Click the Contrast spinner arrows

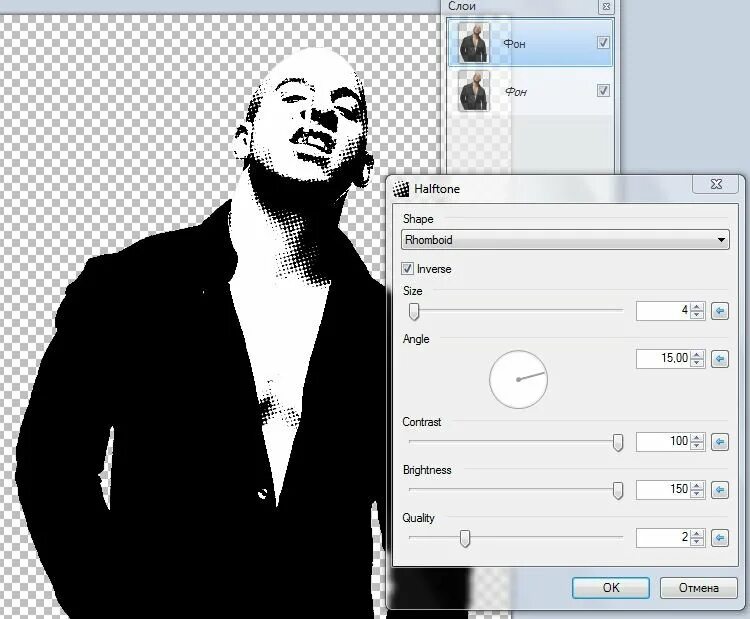pos(697,442)
